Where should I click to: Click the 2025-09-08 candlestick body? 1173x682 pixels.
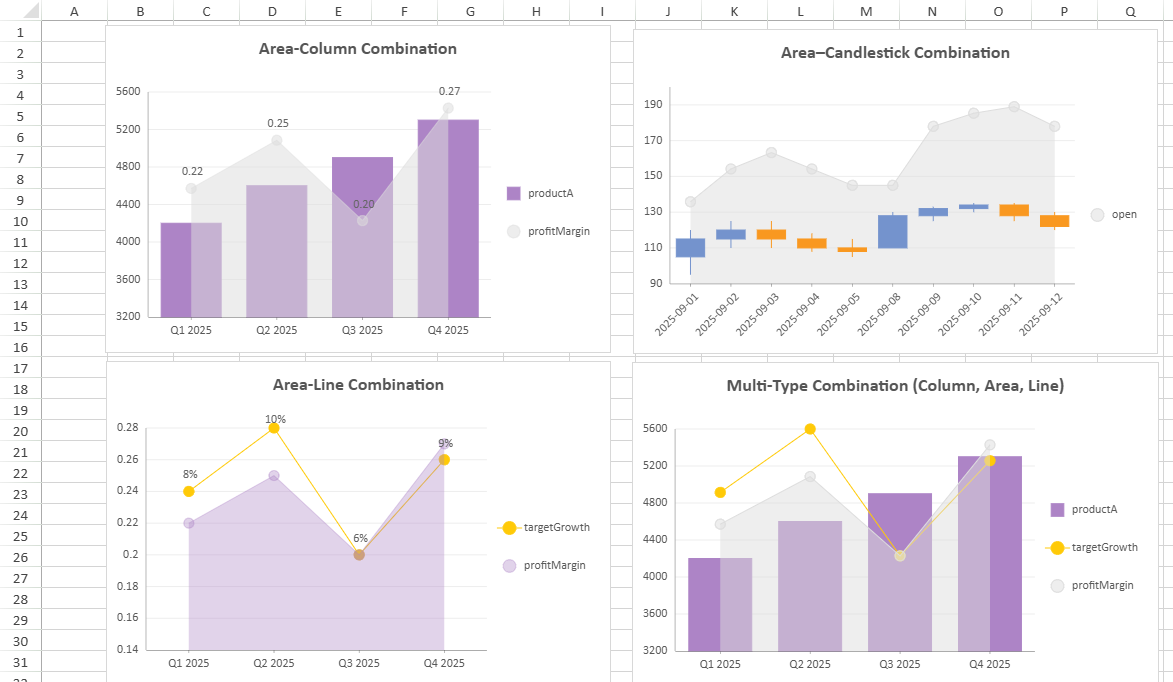click(892, 231)
